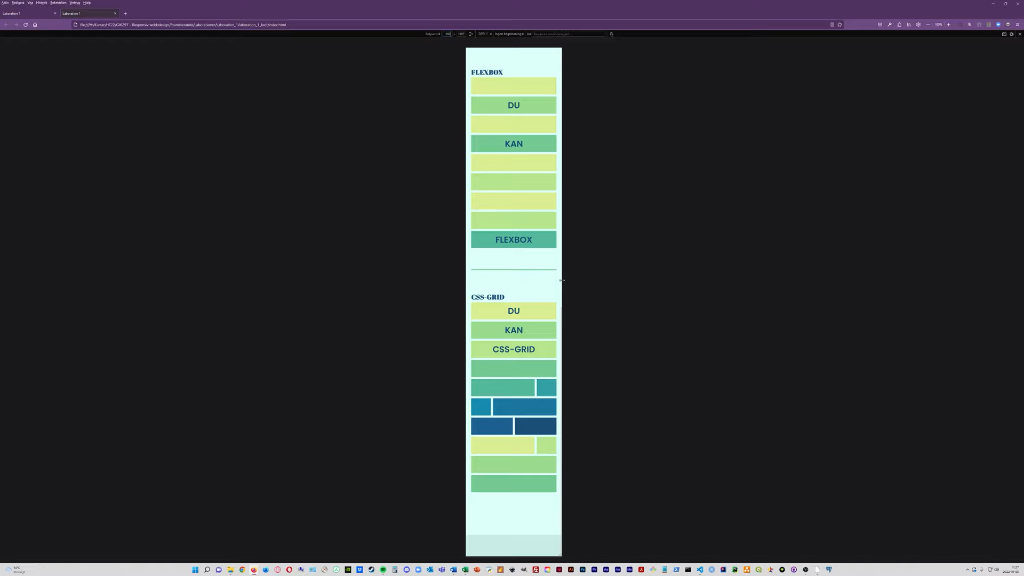Bookmark this page with star icon
This screenshot has width=1024, height=576.
point(840,25)
